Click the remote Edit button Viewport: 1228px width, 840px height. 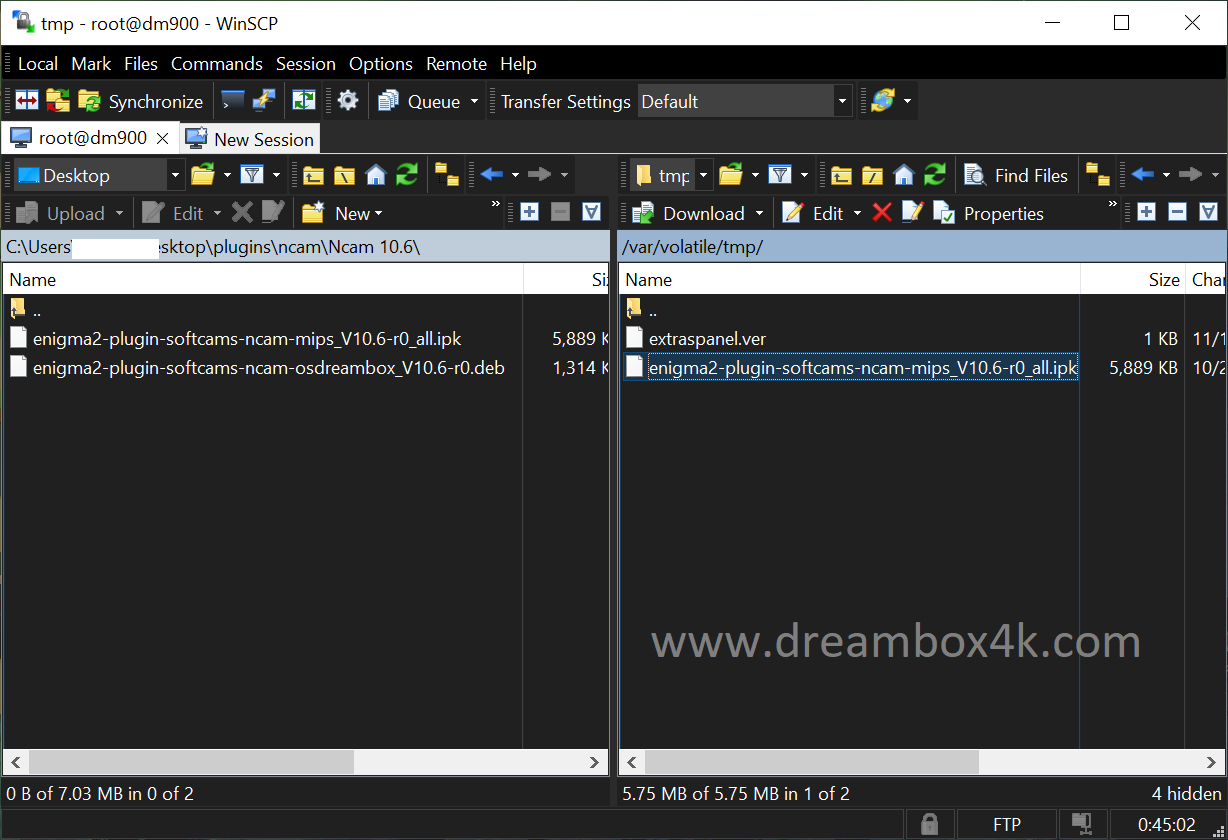tap(813, 213)
